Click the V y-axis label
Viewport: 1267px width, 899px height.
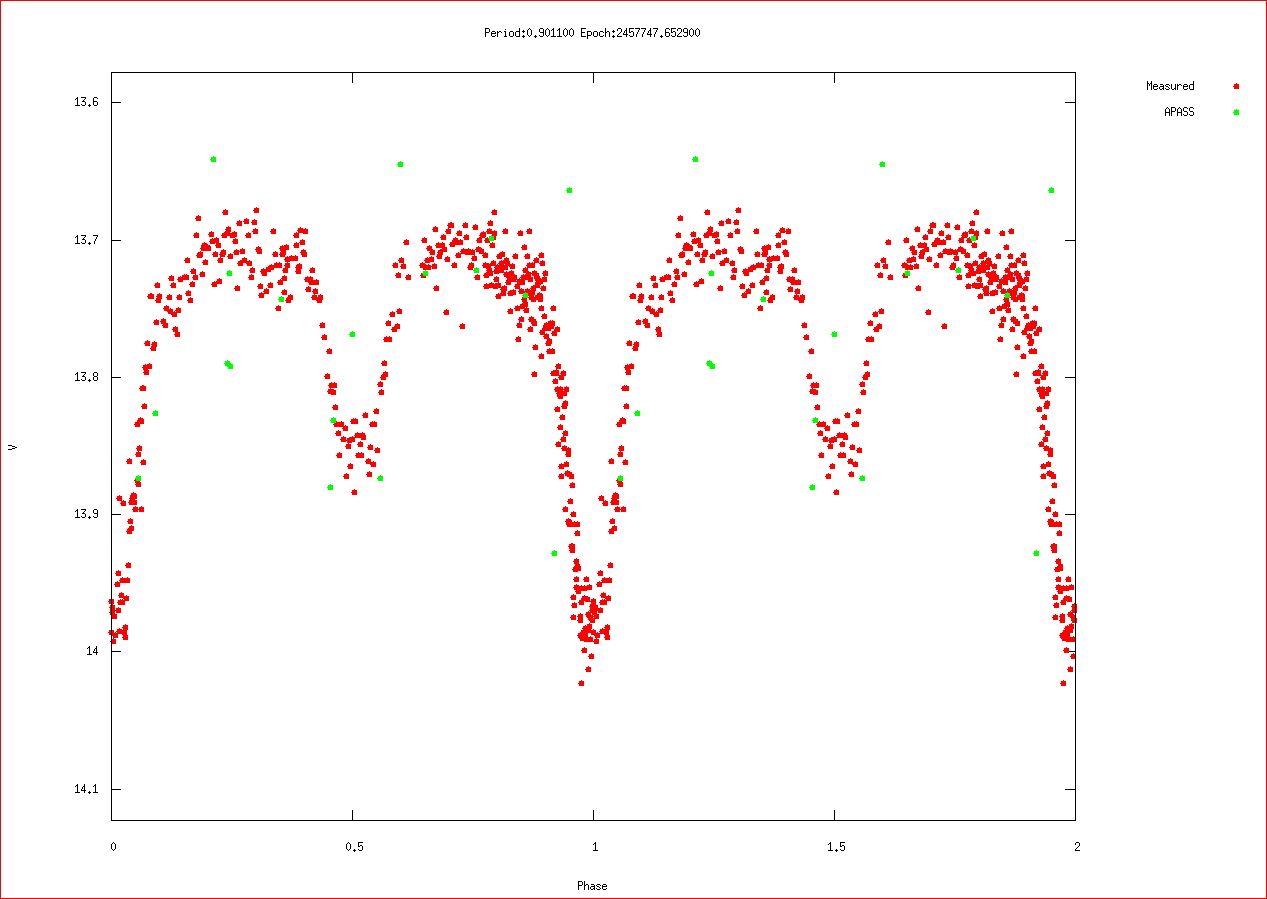12,447
